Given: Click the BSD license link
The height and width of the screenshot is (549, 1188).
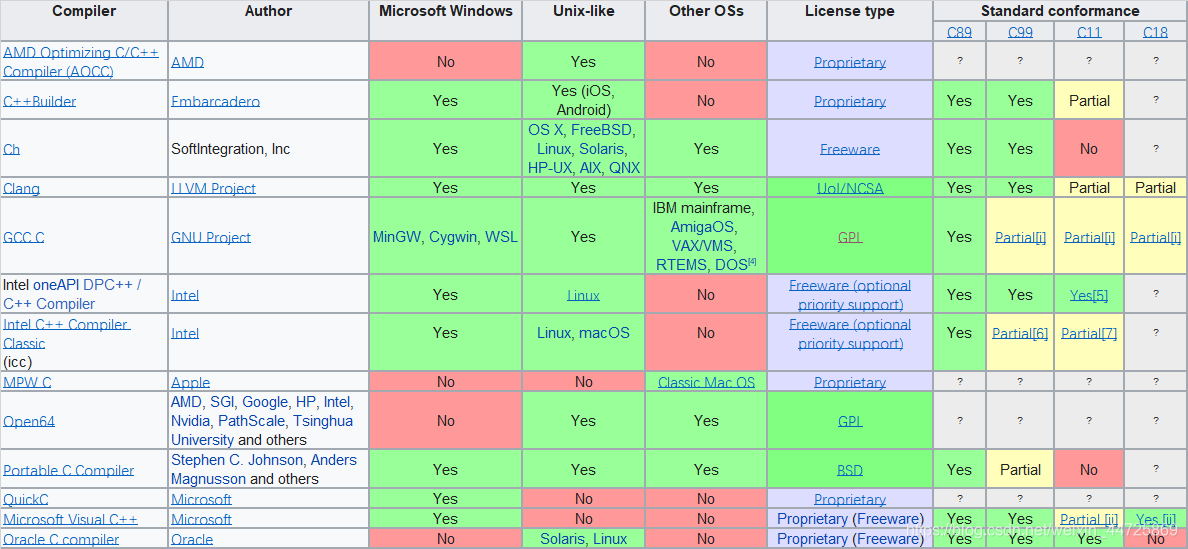Looking at the screenshot, I should click(850, 470).
